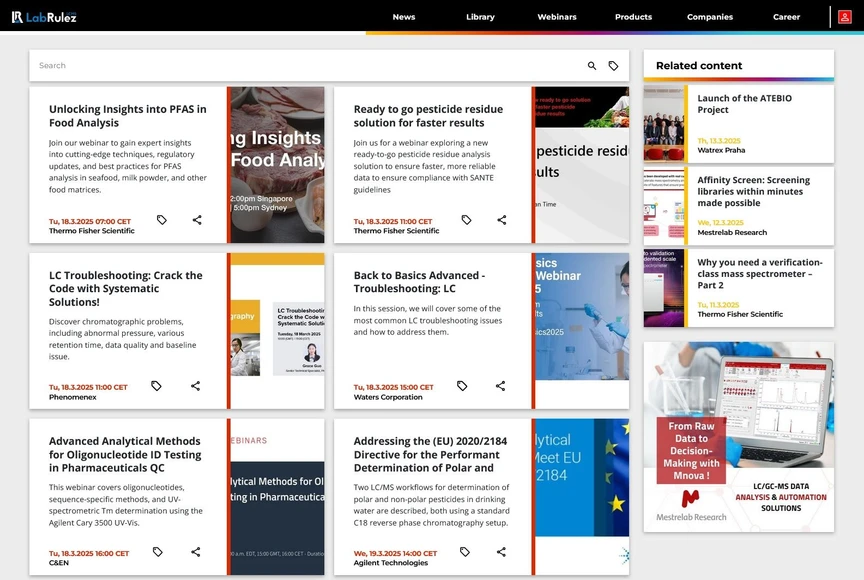Image resolution: width=864 pixels, height=580 pixels.
Task: Open the News section
Action: tap(404, 17)
